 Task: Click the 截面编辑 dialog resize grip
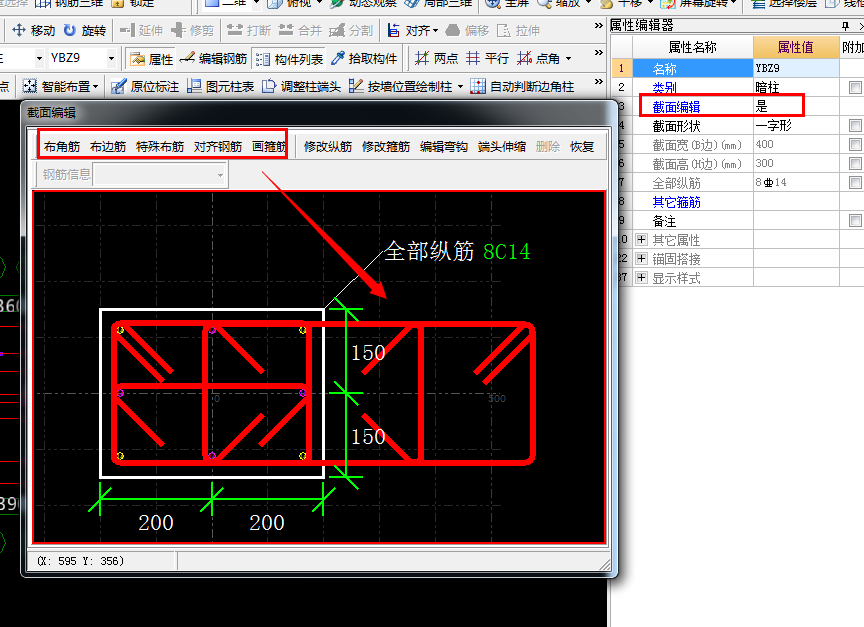(604, 565)
